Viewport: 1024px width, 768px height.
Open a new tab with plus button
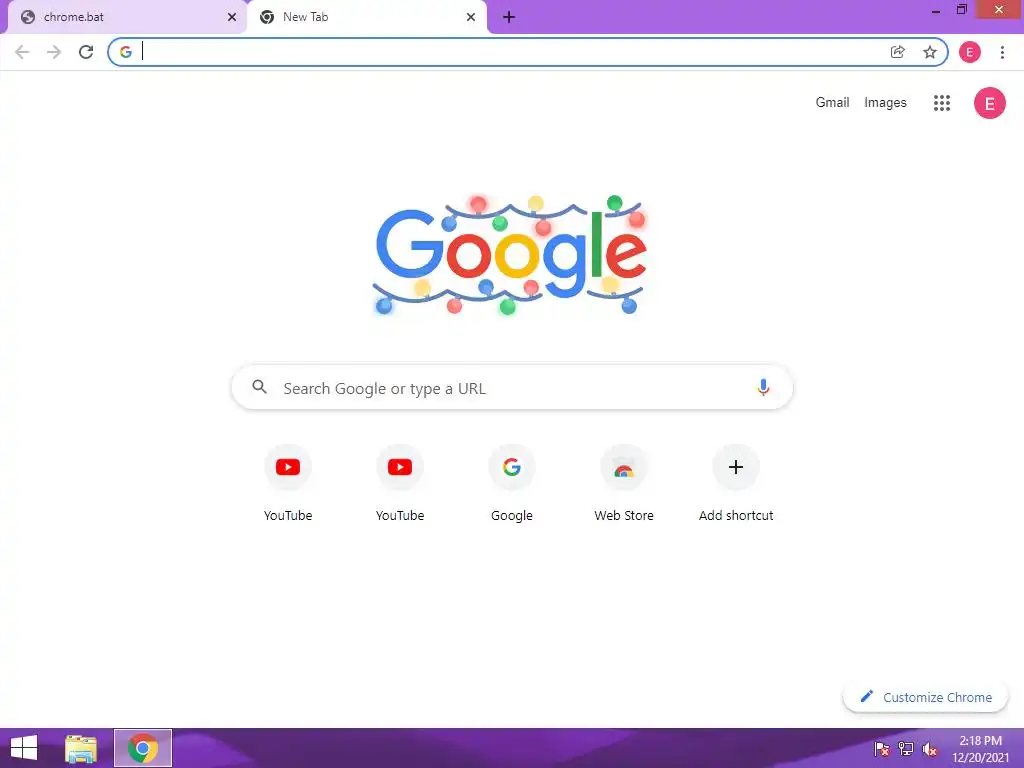click(509, 17)
